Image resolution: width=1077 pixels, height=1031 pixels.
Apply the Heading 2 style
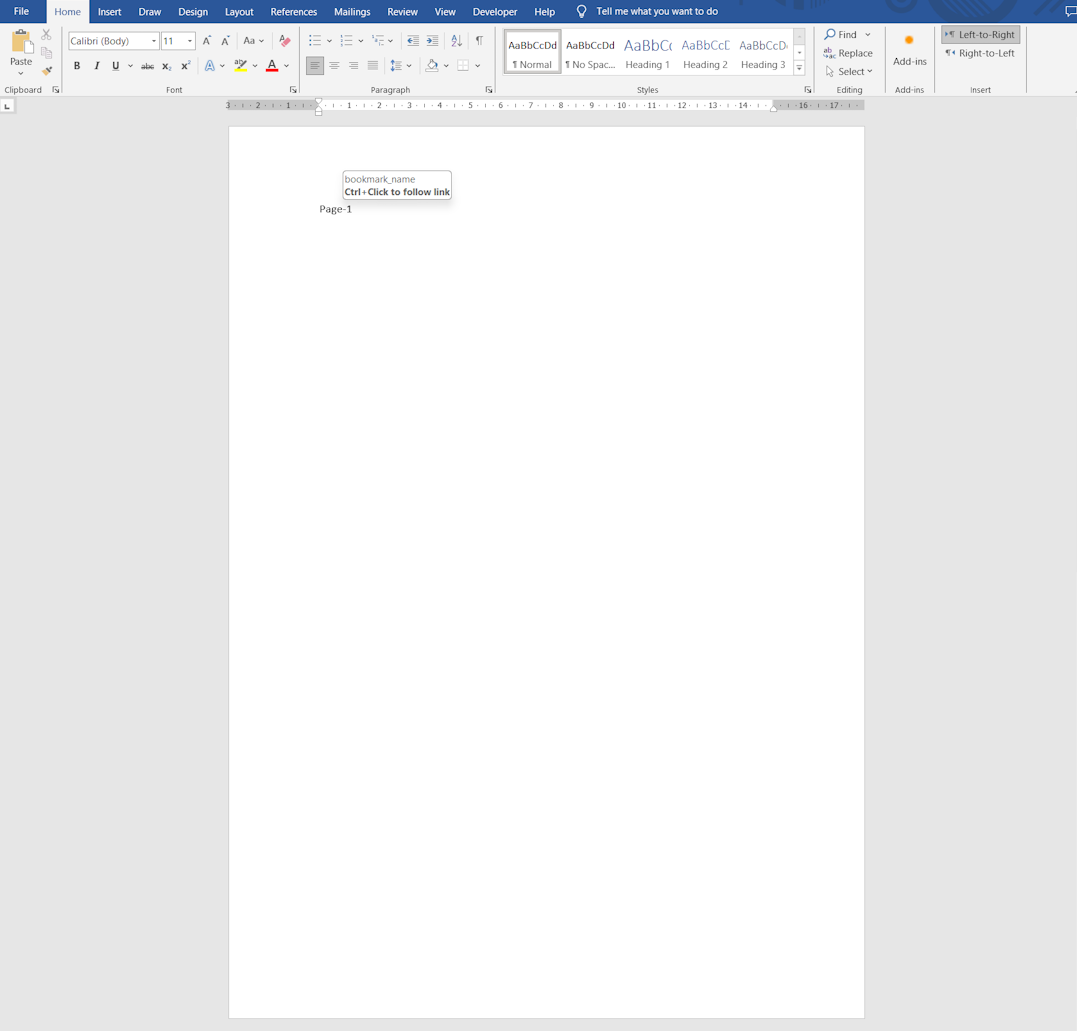click(705, 52)
